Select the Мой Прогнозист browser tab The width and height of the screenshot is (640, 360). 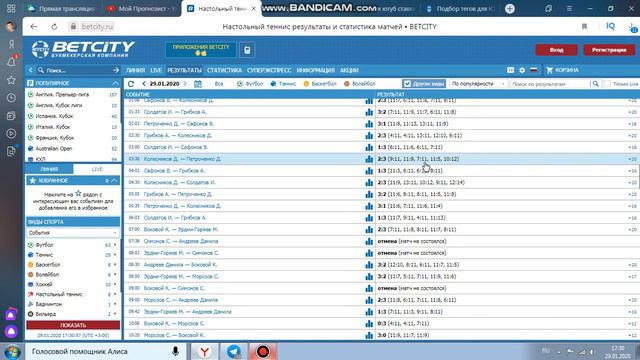click(x=142, y=9)
